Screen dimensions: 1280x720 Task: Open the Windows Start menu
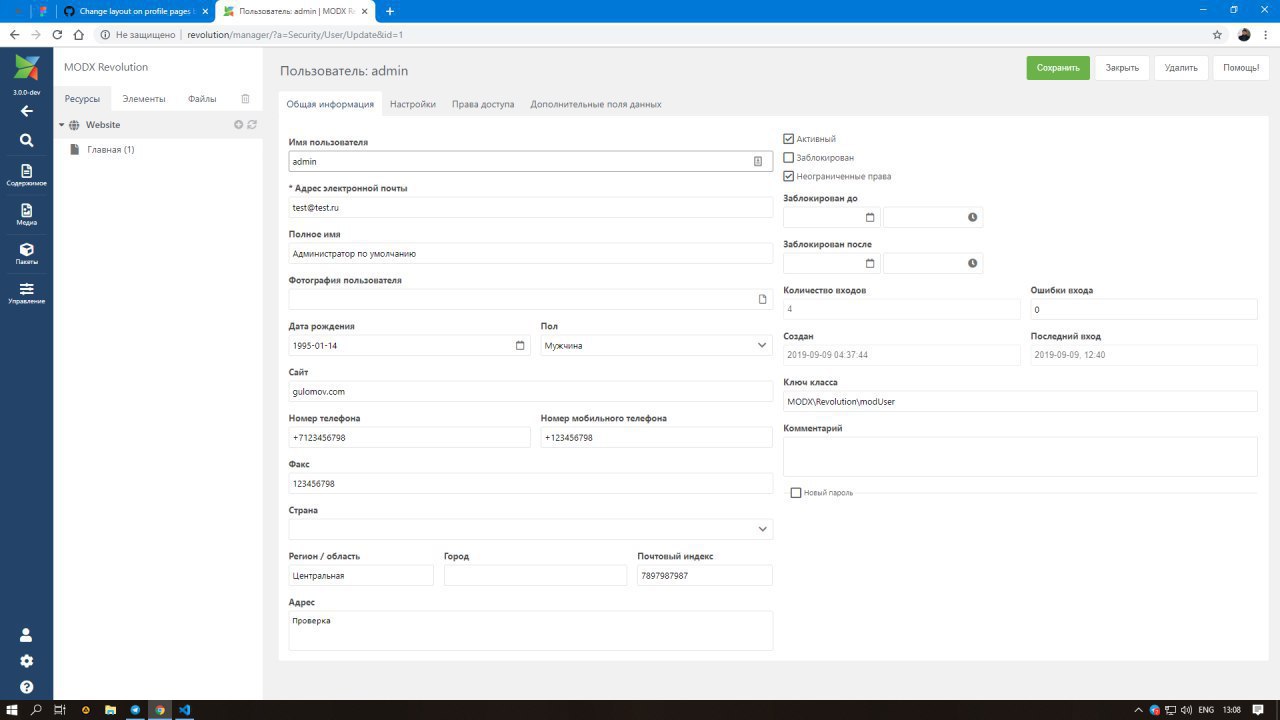[13, 710]
